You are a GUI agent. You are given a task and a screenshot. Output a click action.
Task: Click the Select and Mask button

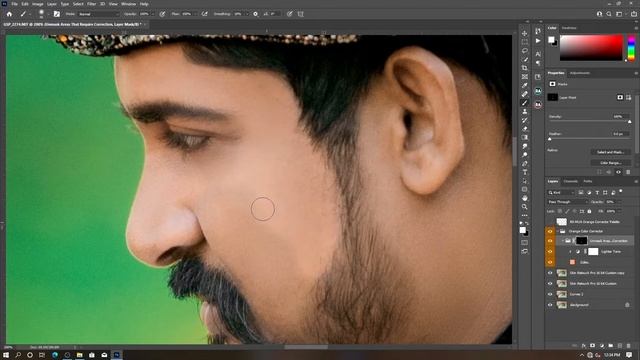[x=610, y=152]
